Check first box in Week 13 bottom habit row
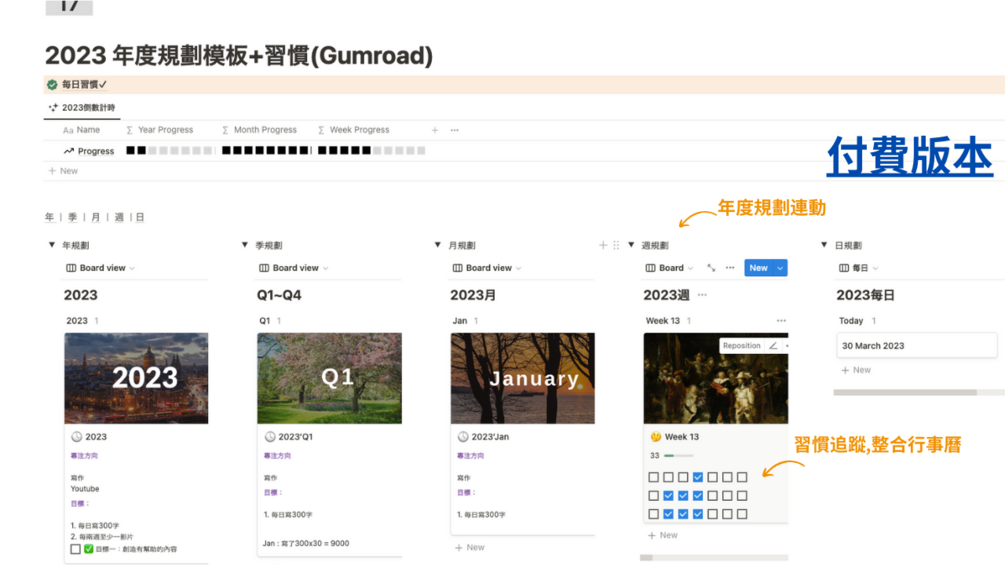The width and height of the screenshot is (1005, 565). pos(654,514)
